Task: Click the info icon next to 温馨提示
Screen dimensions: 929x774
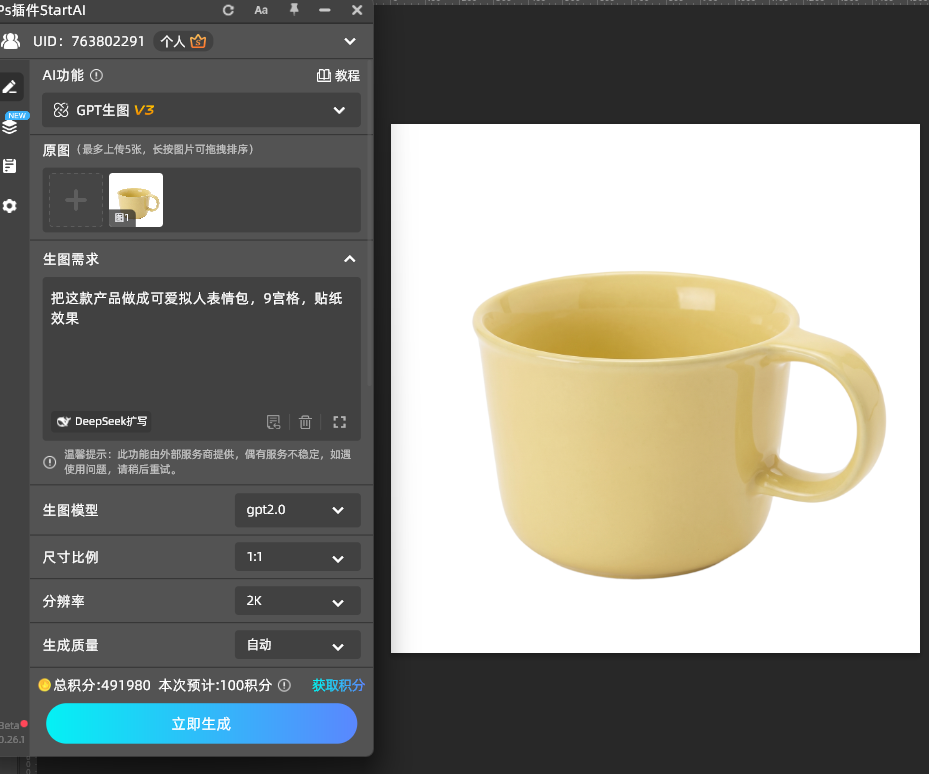Action: (50, 462)
